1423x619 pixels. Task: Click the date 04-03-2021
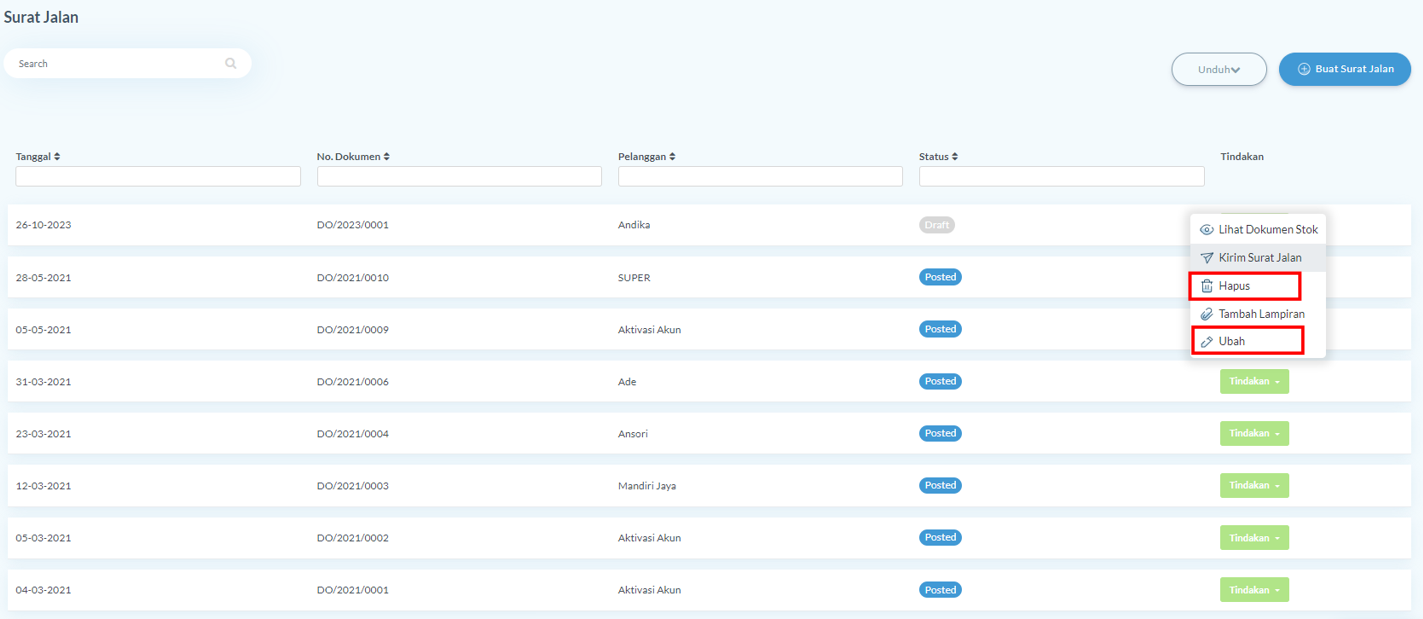pyautogui.click(x=43, y=590)
